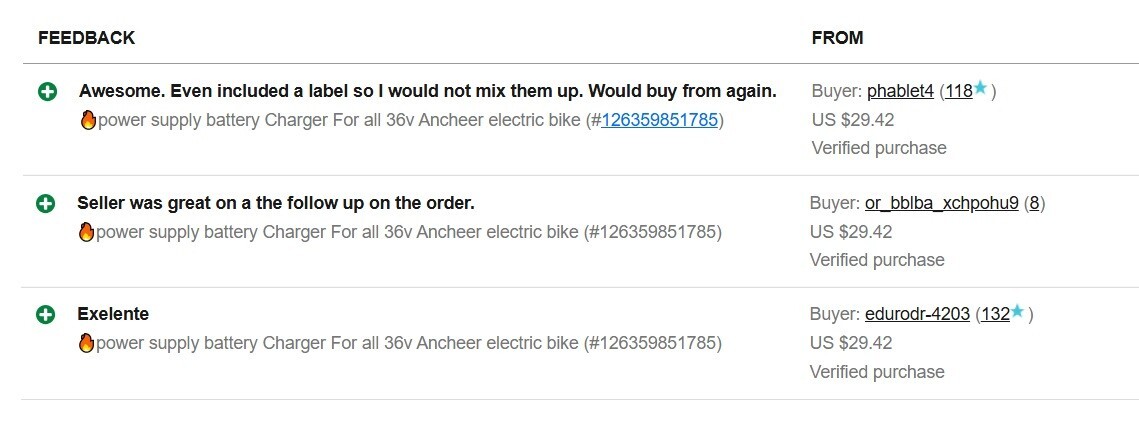The width and height of the screenshot is (1139, 425).
Task: View phablet4's feedback score of 118
Action: click(958, 92)
